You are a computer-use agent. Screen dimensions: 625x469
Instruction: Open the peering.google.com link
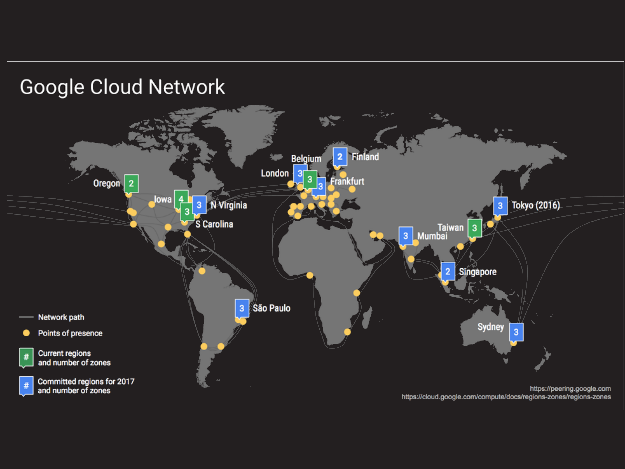pos(570,389)
